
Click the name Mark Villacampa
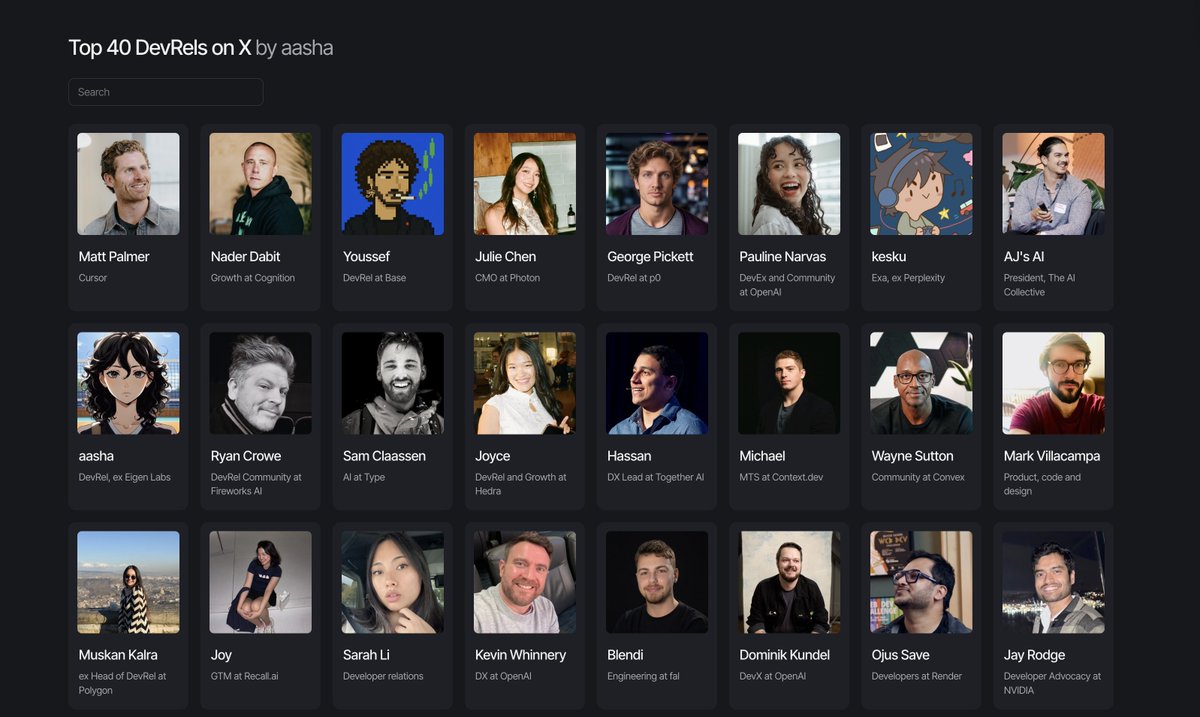point(1052,456)
